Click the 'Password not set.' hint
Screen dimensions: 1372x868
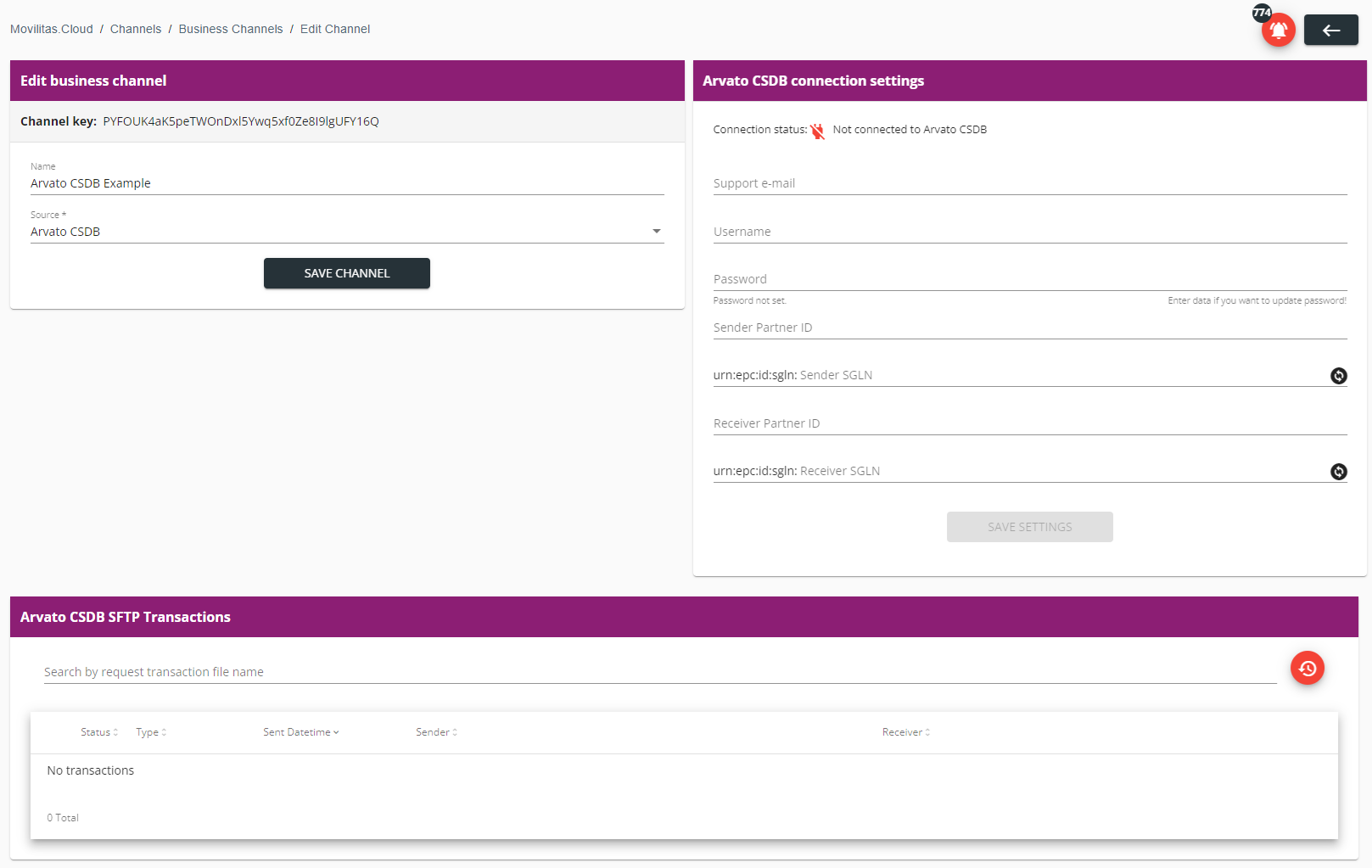point(750,300)
